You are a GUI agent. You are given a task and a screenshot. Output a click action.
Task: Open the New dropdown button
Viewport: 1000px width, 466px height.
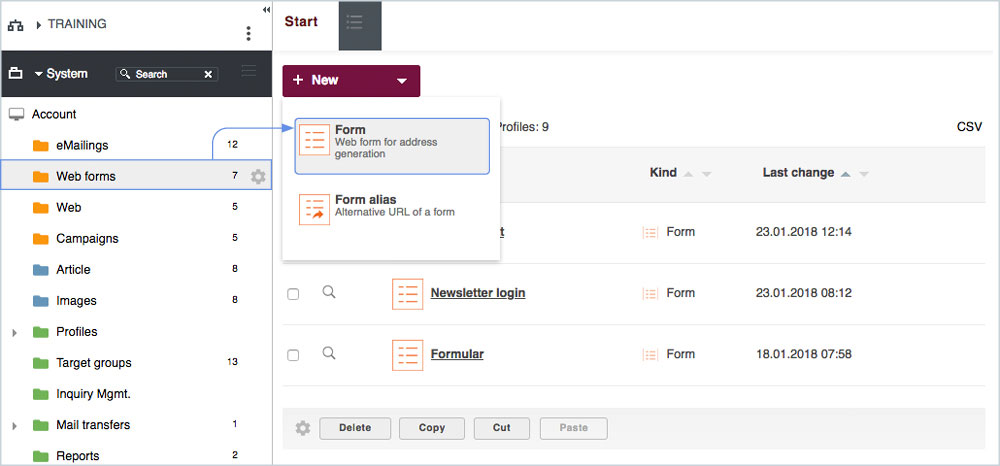351,80
